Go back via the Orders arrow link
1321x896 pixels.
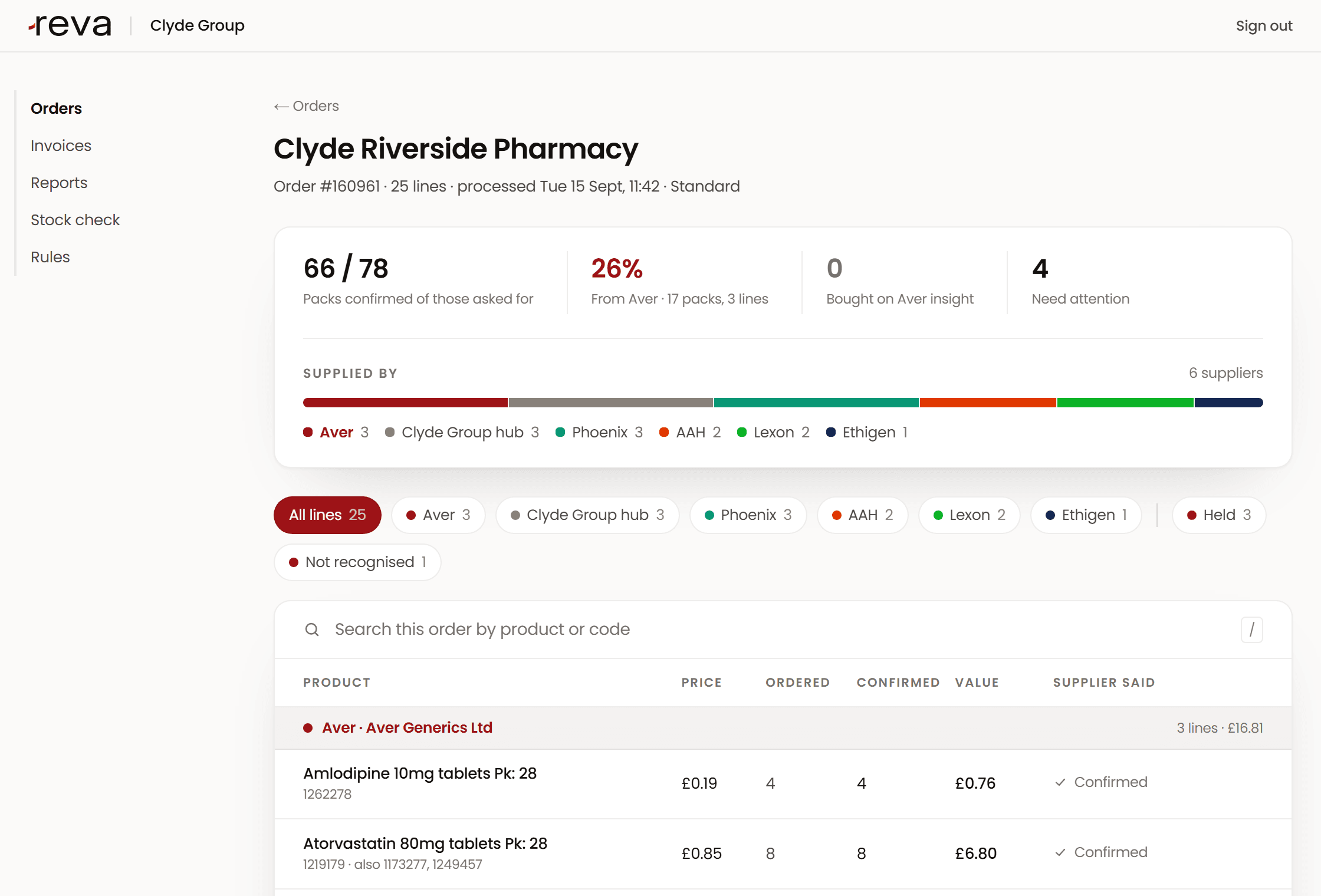(306, 106)
